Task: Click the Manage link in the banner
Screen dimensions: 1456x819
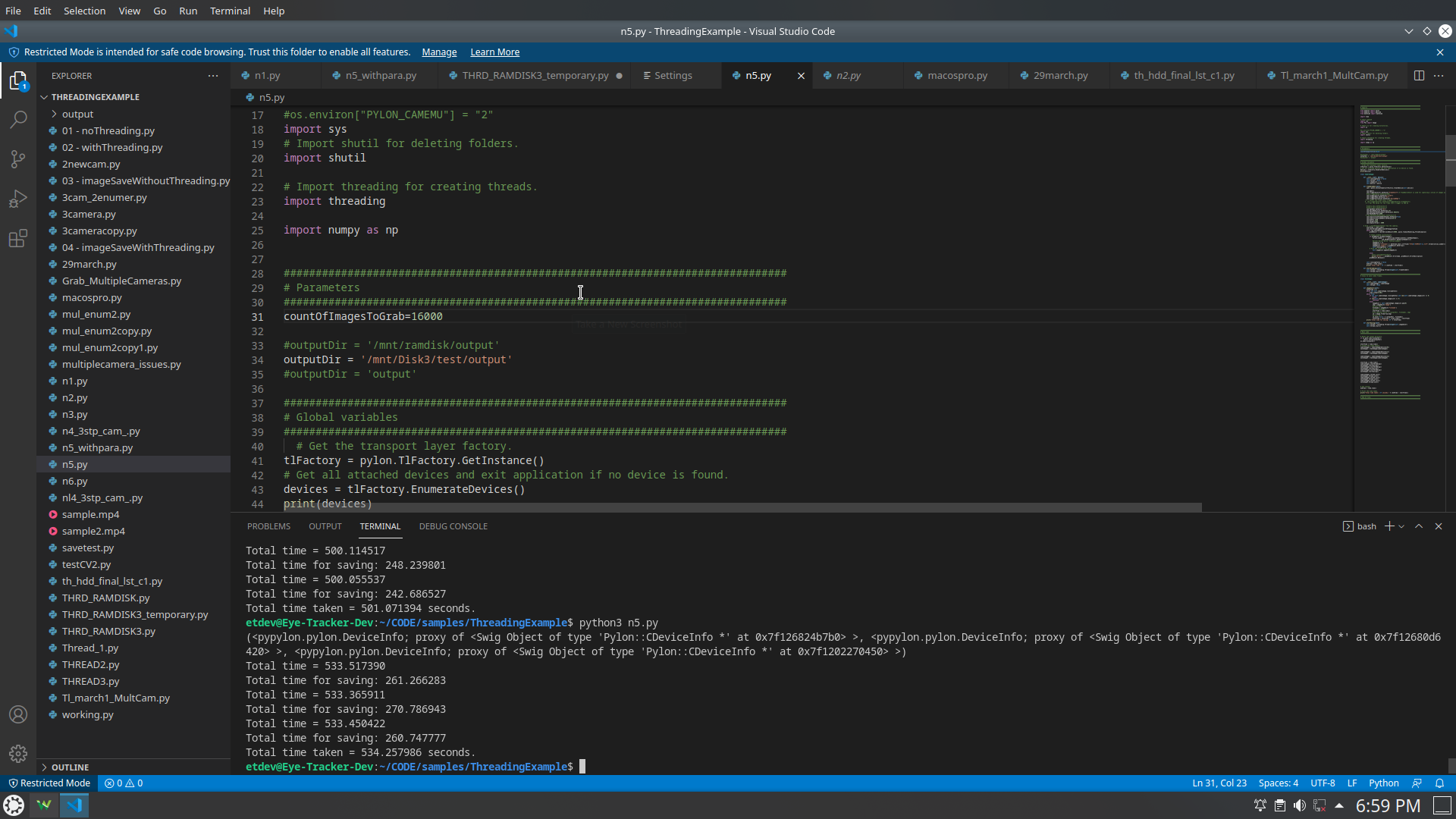Action: pos(439,52)
